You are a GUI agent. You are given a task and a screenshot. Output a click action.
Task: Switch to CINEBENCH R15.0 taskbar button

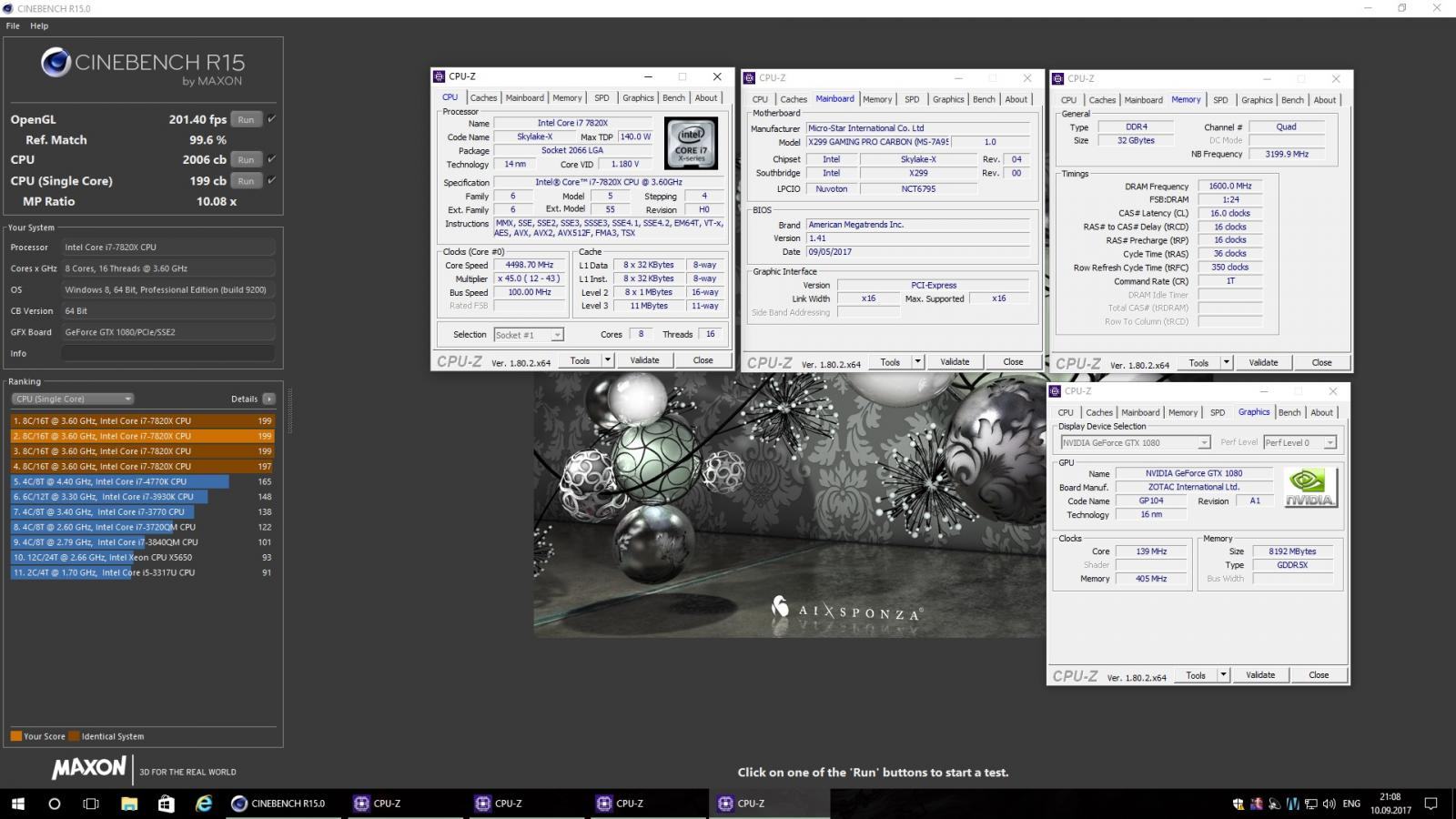click(x=283, y=804)
